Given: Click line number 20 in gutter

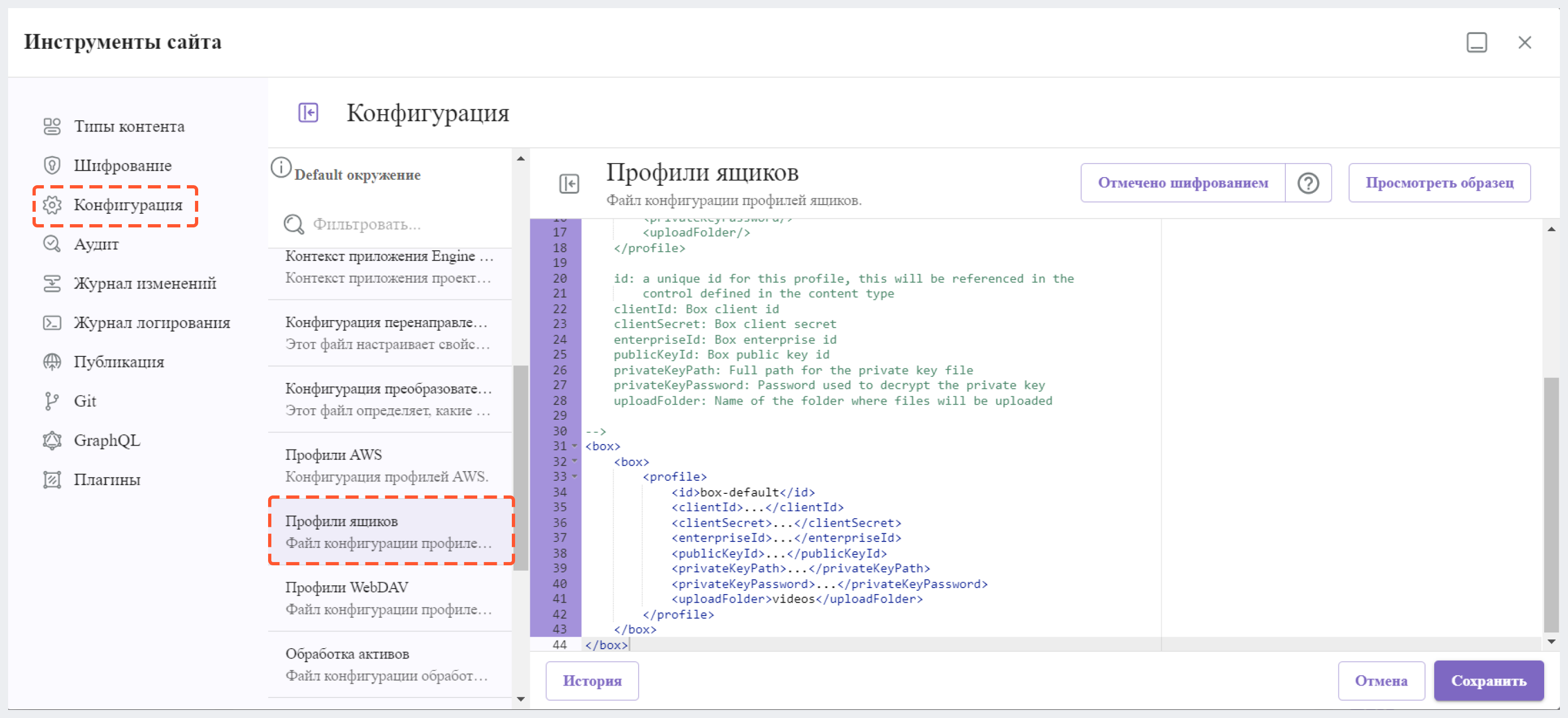Looking at the screenshot, I should 559,279.
